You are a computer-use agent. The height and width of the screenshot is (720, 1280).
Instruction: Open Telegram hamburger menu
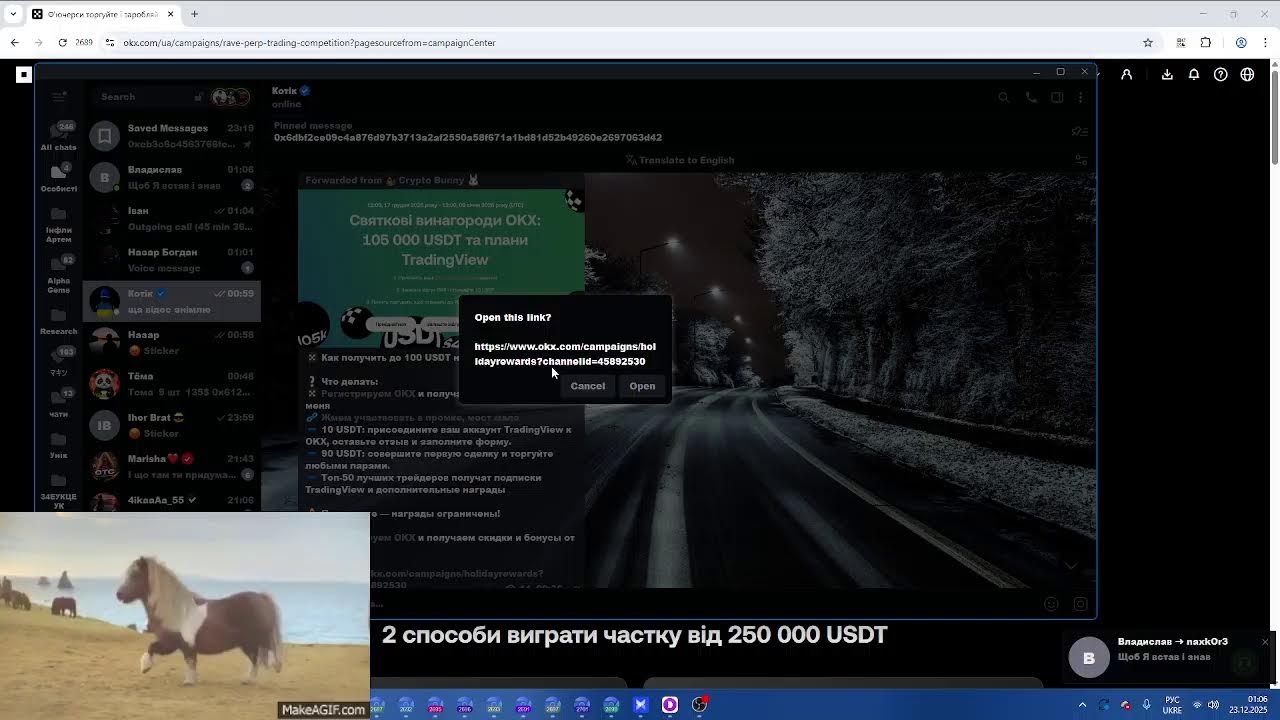point(59,97)
